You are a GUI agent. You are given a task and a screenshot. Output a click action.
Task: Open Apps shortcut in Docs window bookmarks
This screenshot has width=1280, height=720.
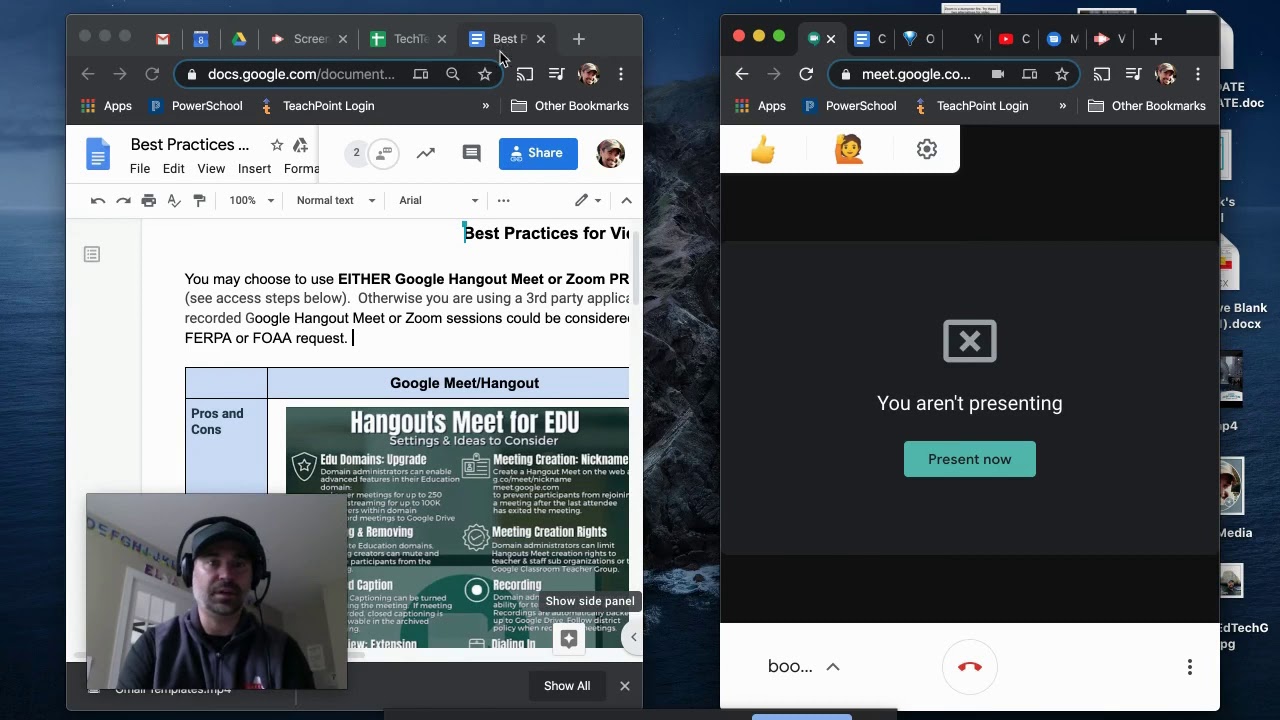click(106, 106)
